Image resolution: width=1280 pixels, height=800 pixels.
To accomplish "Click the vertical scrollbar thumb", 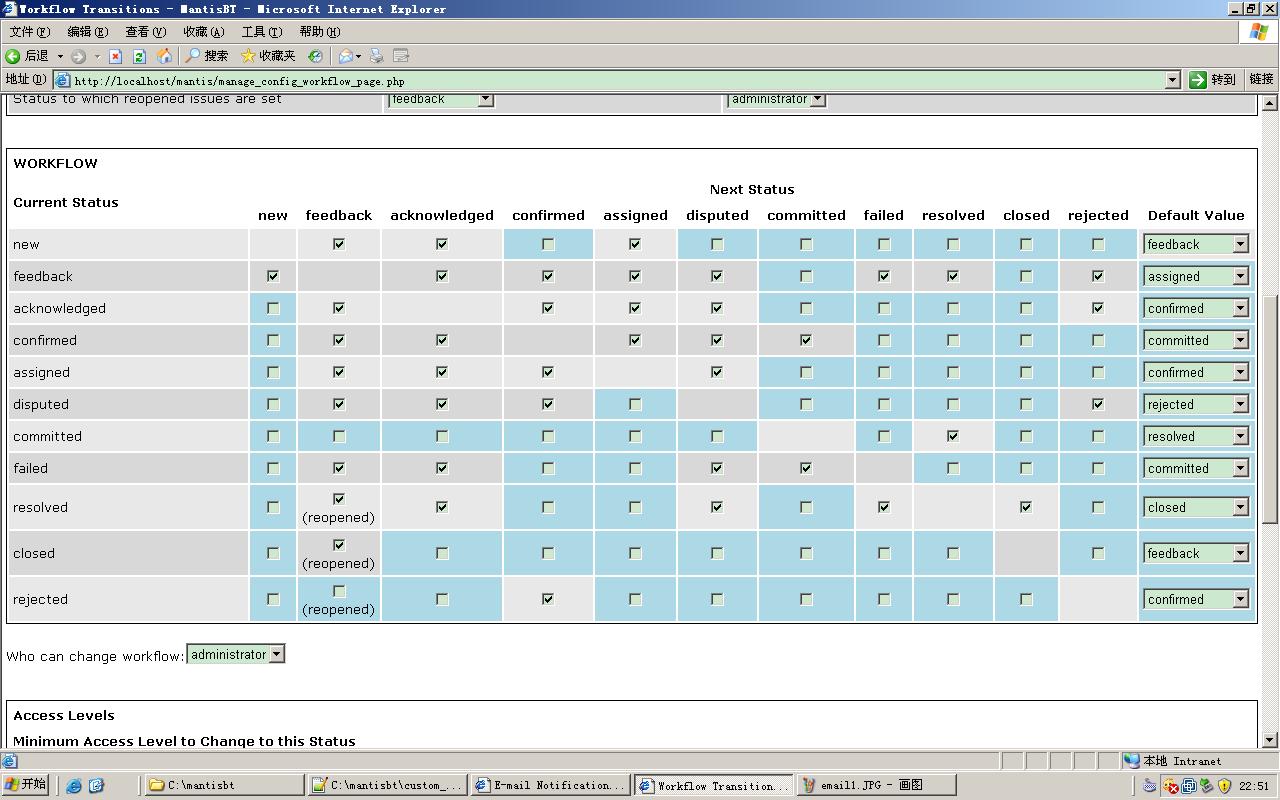I will [1270, 408].
